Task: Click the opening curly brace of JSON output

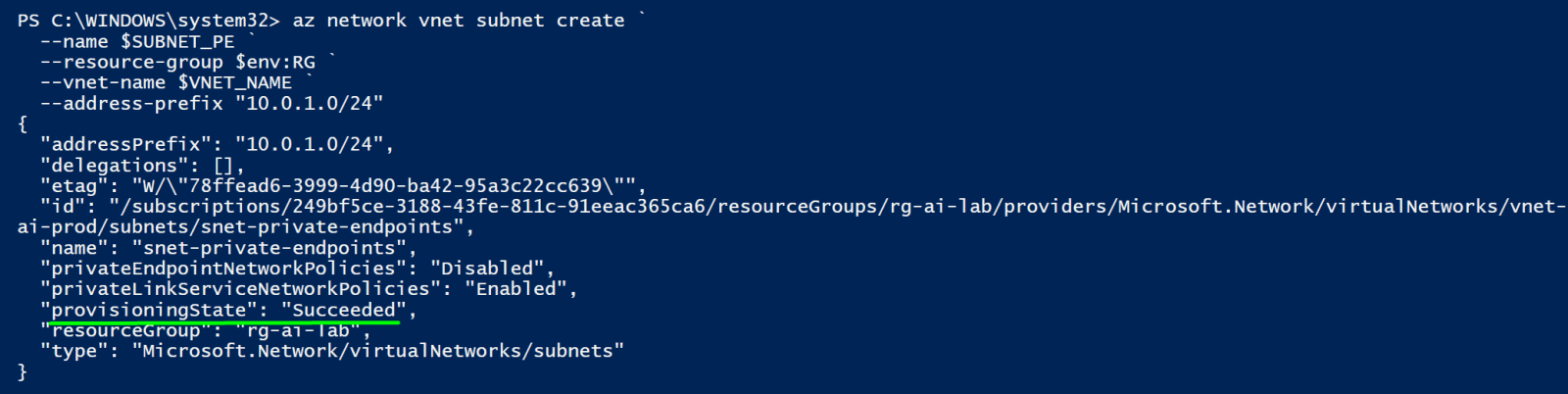Action: pos(23,123)
